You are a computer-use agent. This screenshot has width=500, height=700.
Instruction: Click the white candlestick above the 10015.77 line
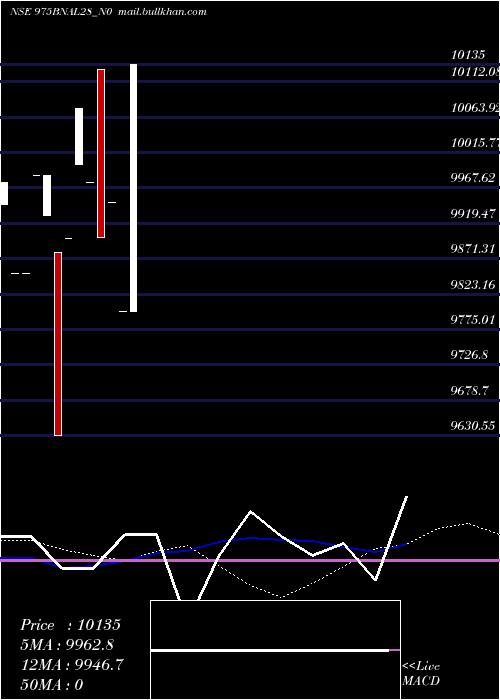[79, 137]
